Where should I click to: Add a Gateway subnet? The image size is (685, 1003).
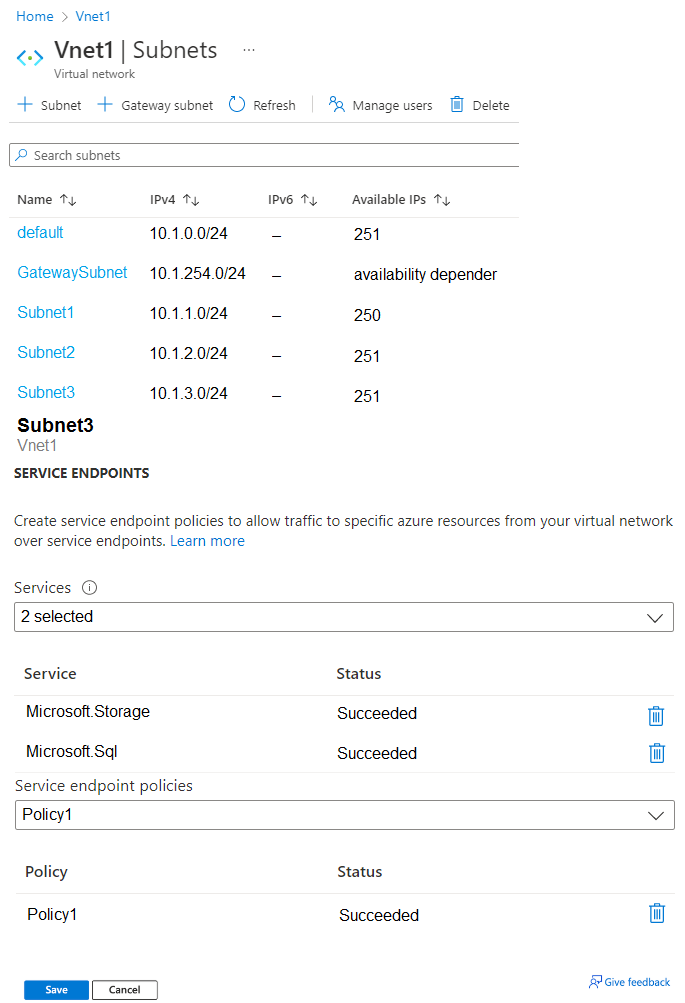pos(155,105)
